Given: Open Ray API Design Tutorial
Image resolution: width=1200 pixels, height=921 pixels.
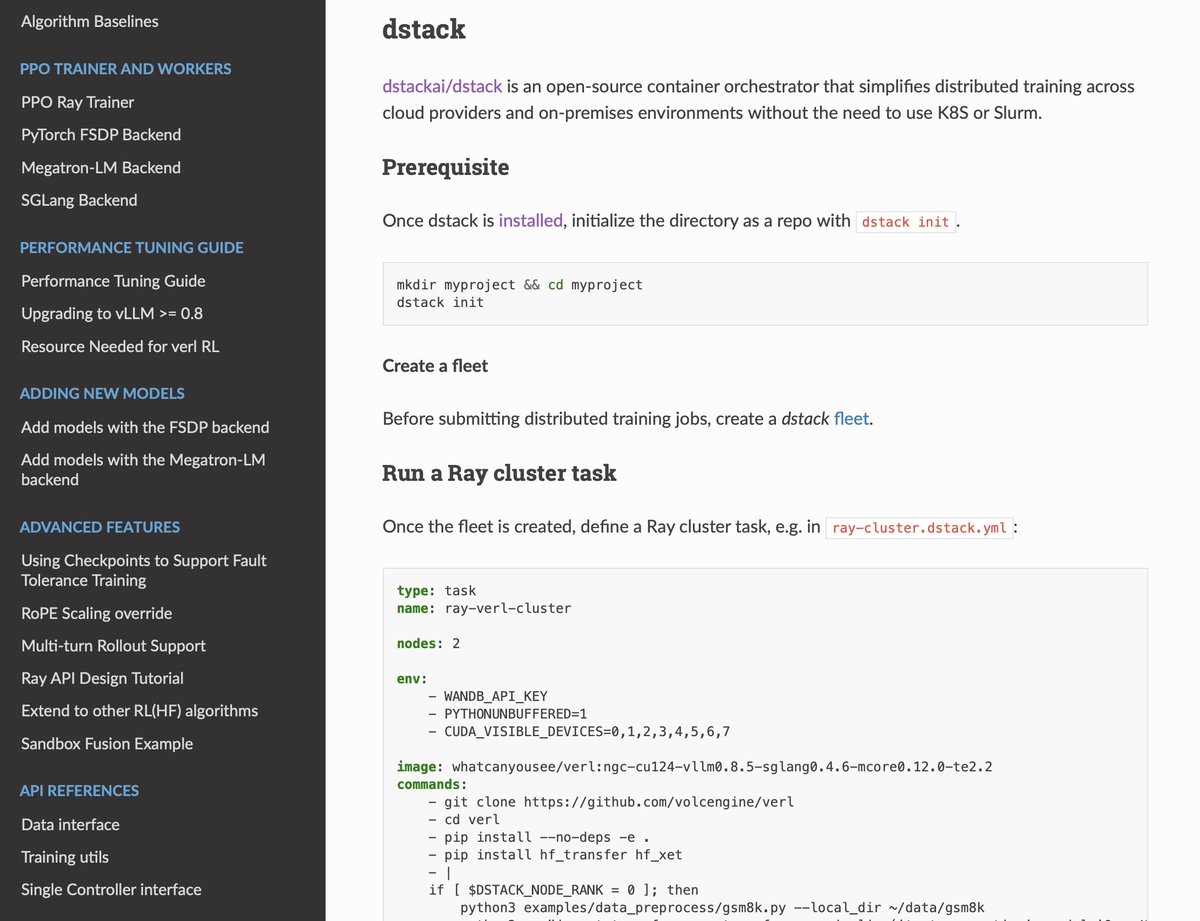Looking at the screenshot, I should pos(102,678).
